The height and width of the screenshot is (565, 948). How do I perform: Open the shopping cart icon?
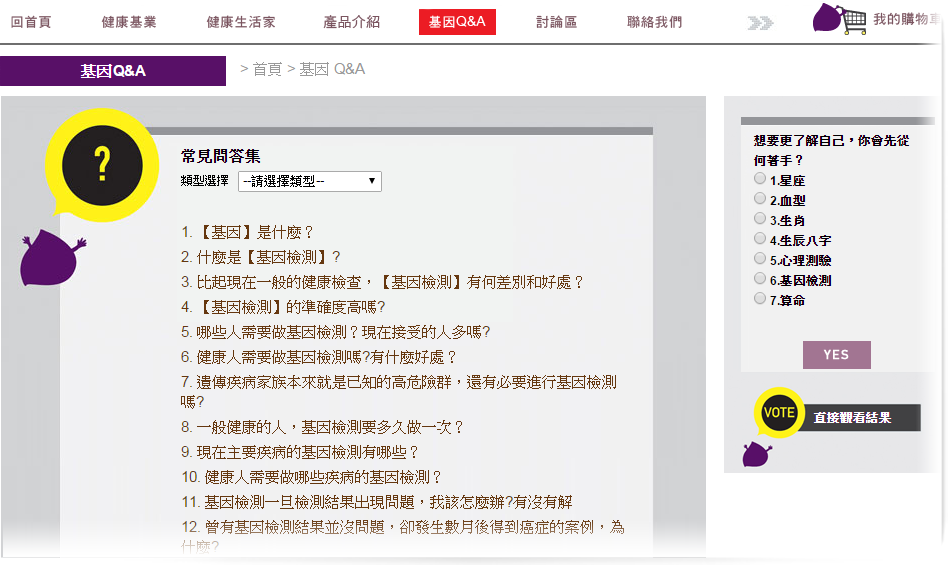pyautogui.click(x=854, y=22)
